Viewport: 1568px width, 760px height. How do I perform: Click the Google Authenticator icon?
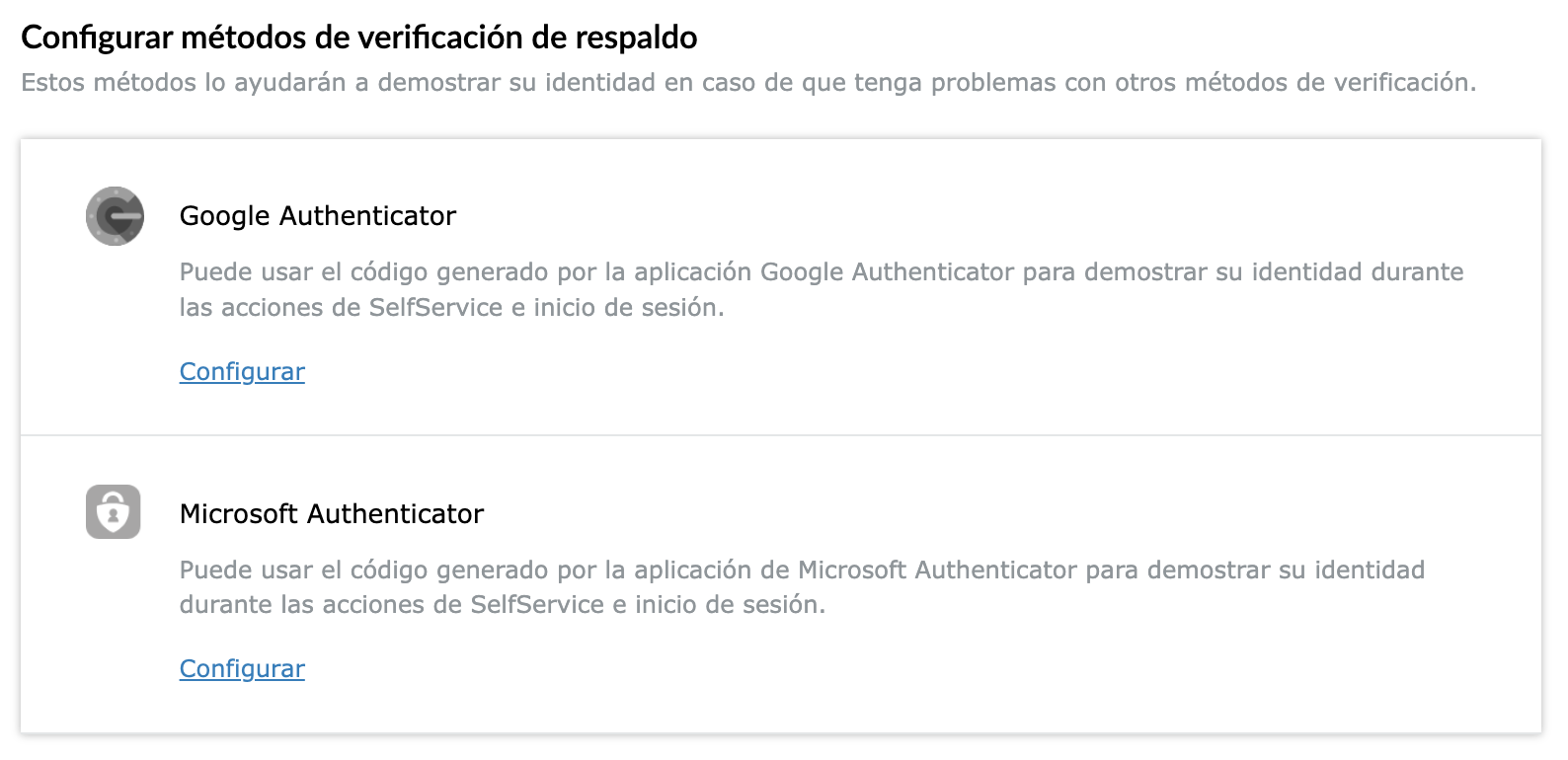pyautogui.click(x=115, y=216)
